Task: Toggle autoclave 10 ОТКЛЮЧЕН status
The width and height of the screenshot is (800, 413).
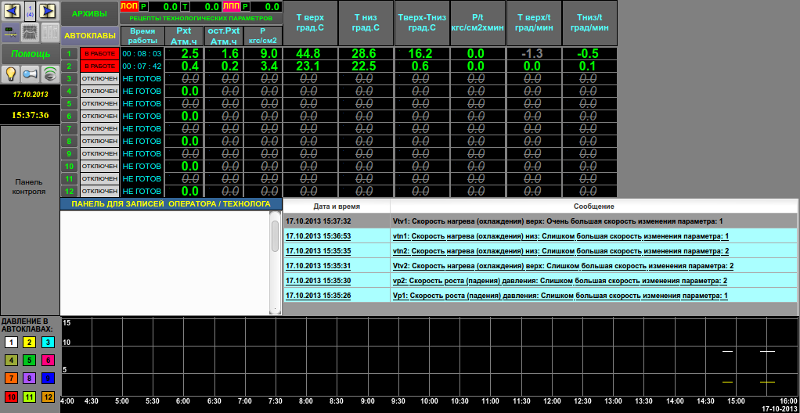Action: tap(99, 166)
